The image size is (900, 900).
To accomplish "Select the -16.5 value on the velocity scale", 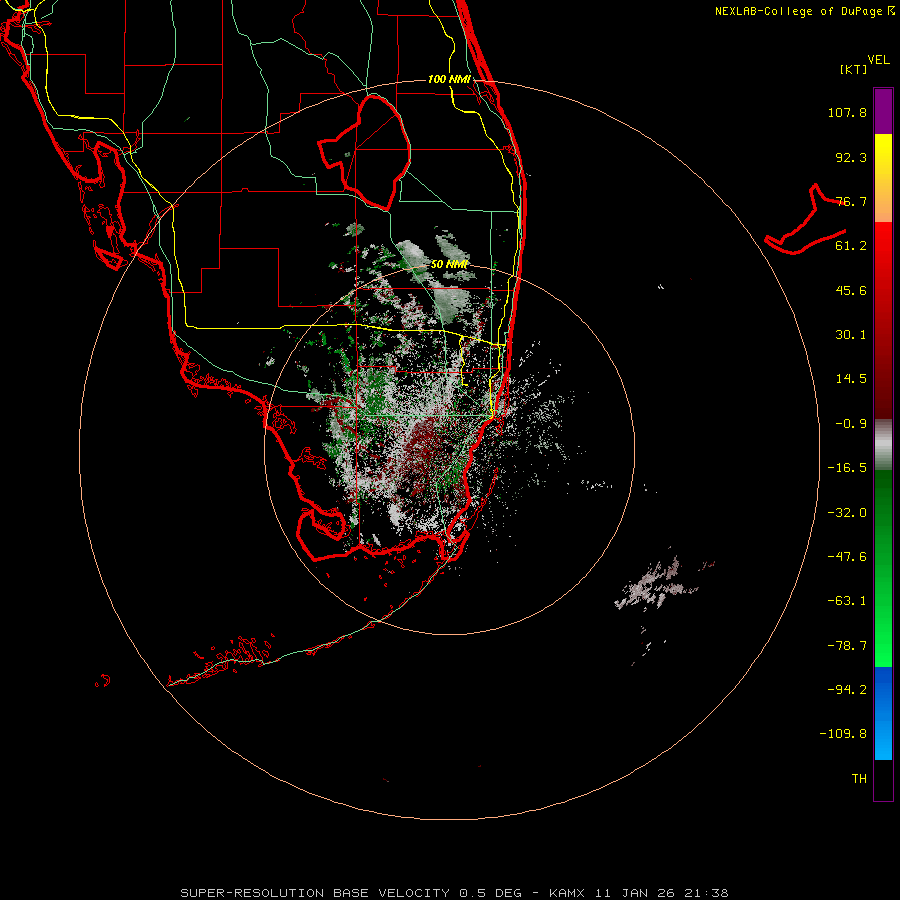I will [847, 468].
